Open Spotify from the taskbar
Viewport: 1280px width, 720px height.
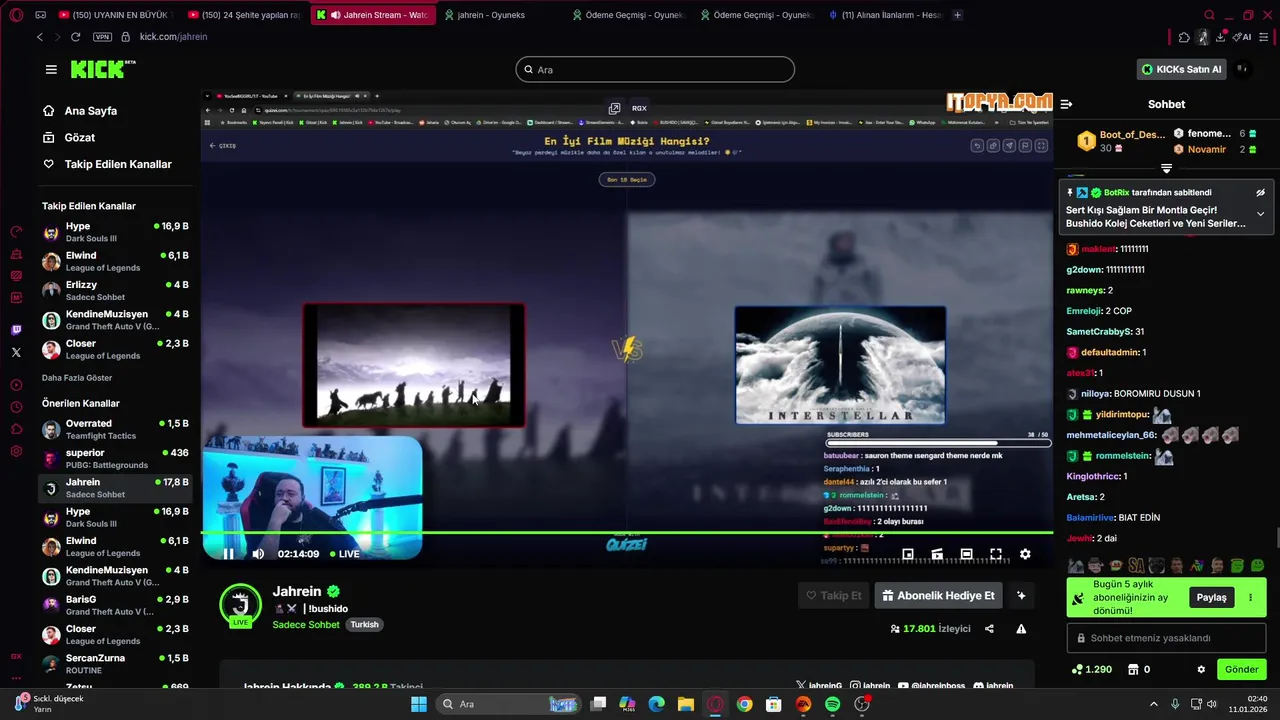point(833,704)
